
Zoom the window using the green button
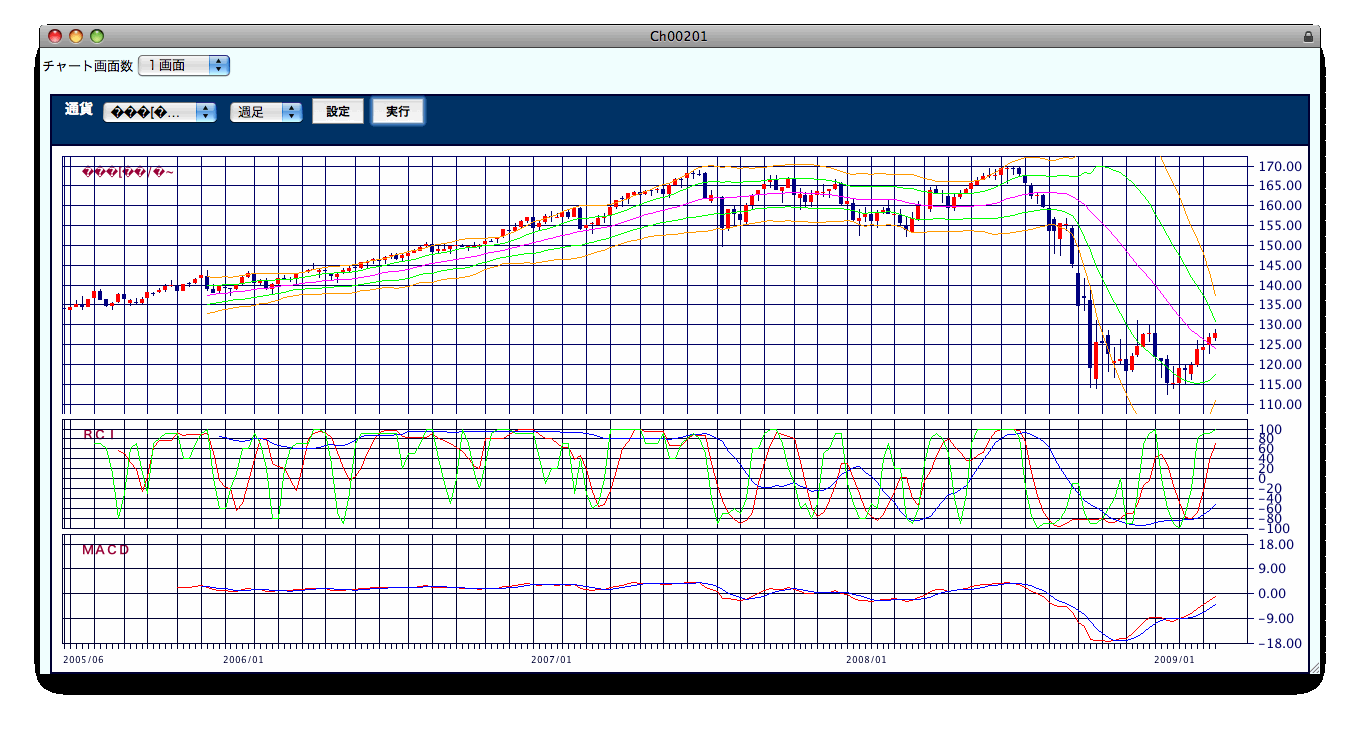point(97,36)
